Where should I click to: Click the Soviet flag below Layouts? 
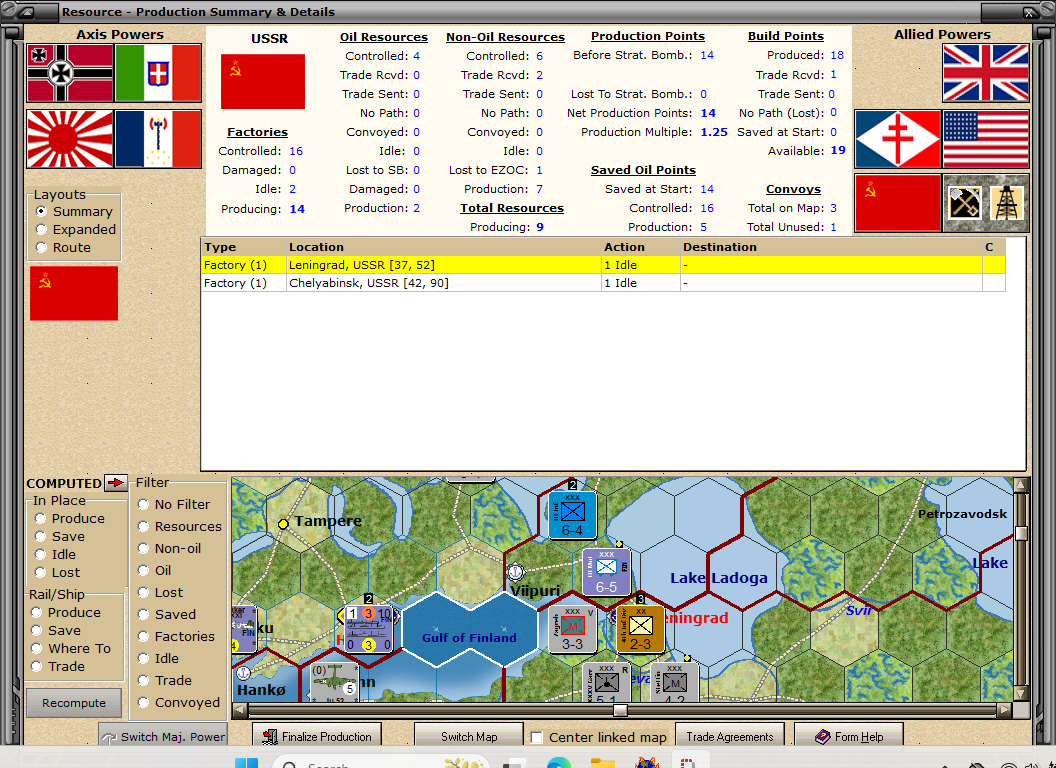tap(73, 293)
